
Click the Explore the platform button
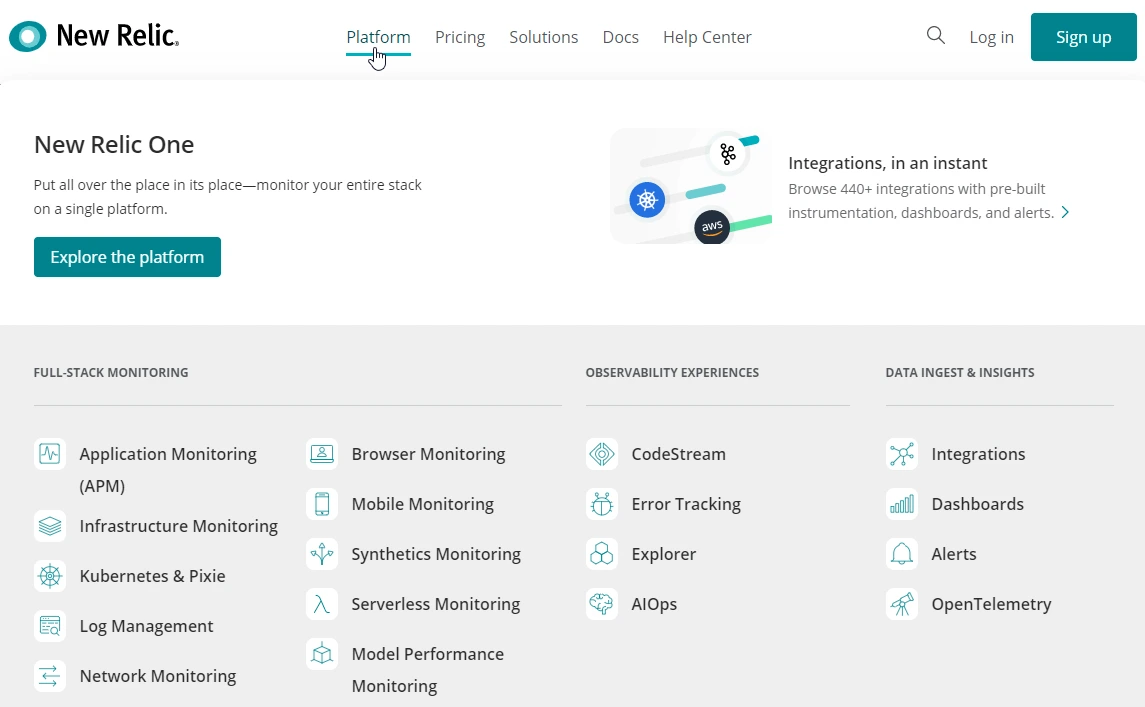127,257
